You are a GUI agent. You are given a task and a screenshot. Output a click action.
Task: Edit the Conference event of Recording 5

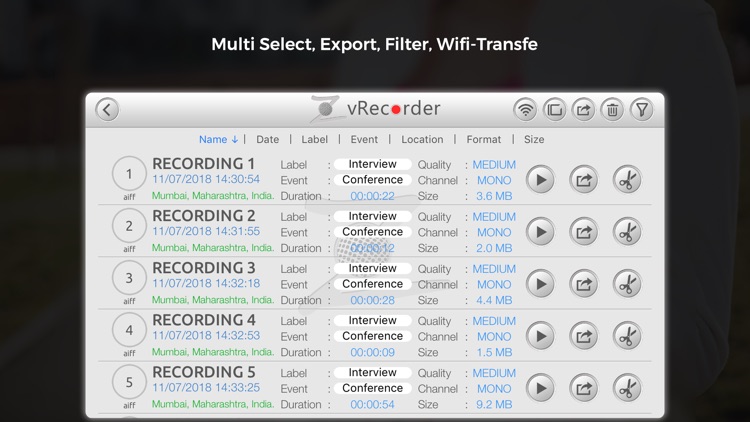pyautogui.click(x=373, y=389)
